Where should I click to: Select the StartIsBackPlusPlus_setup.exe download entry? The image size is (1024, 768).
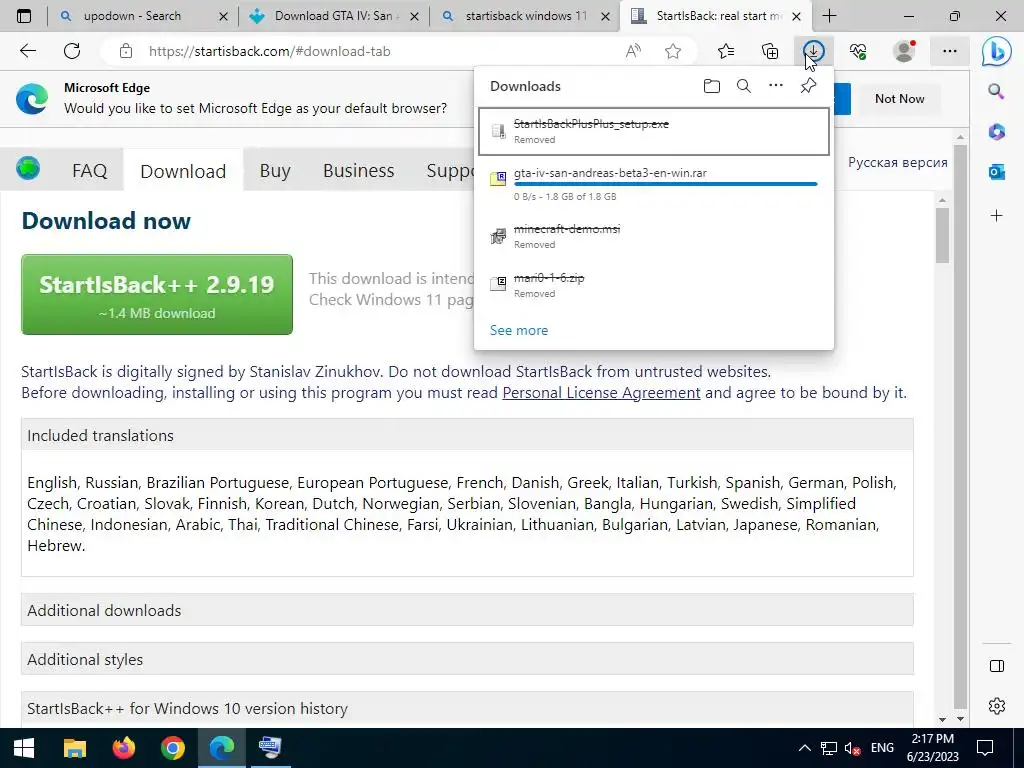654,131
